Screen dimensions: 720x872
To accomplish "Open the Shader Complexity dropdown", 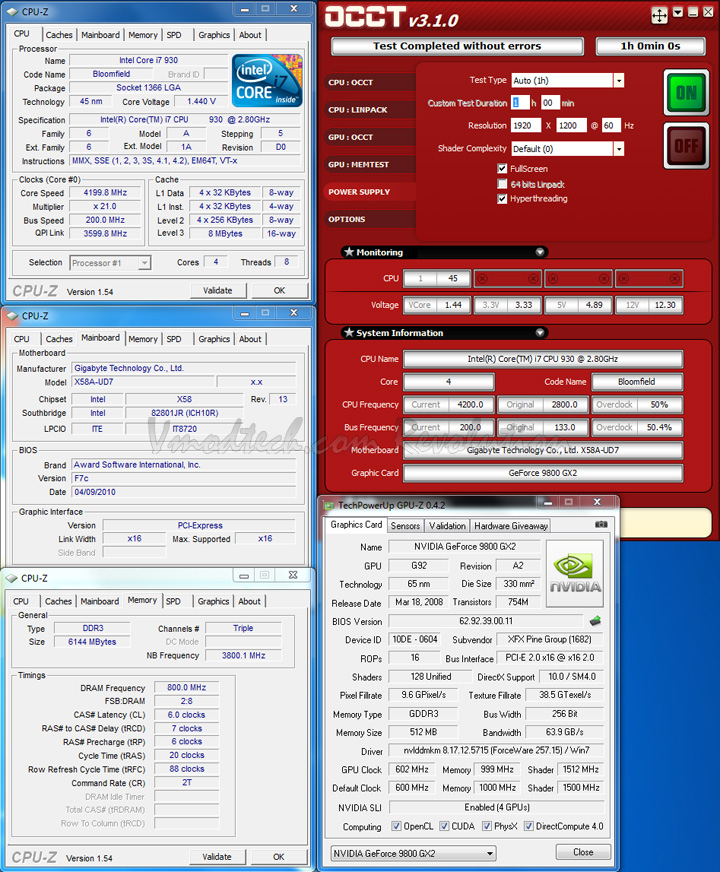I will coord(619,148).
